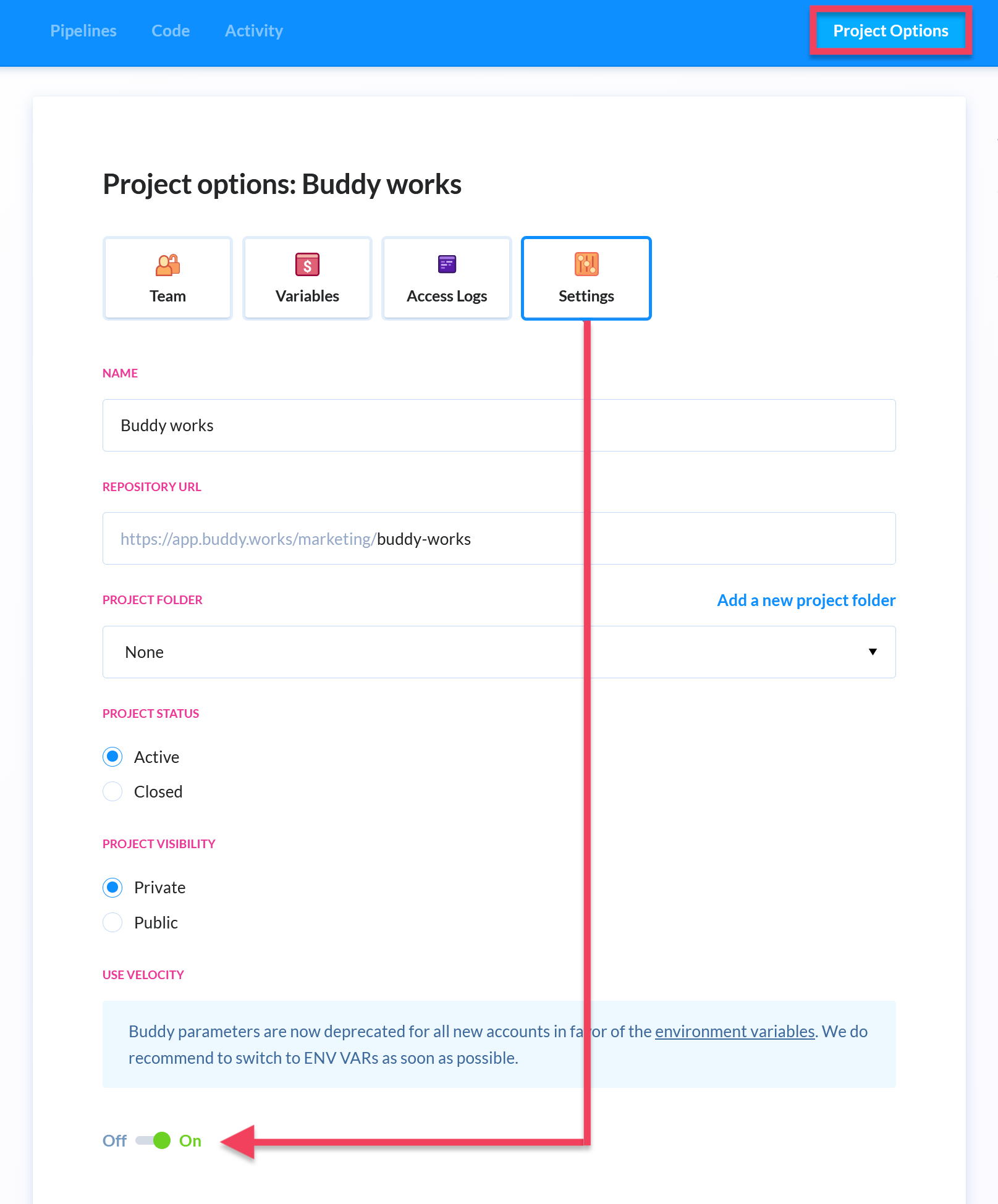Choose the Active status radio button
The width and height of the screenshot is (998, 1204).
pyautogui.click(x=112, y=757)
